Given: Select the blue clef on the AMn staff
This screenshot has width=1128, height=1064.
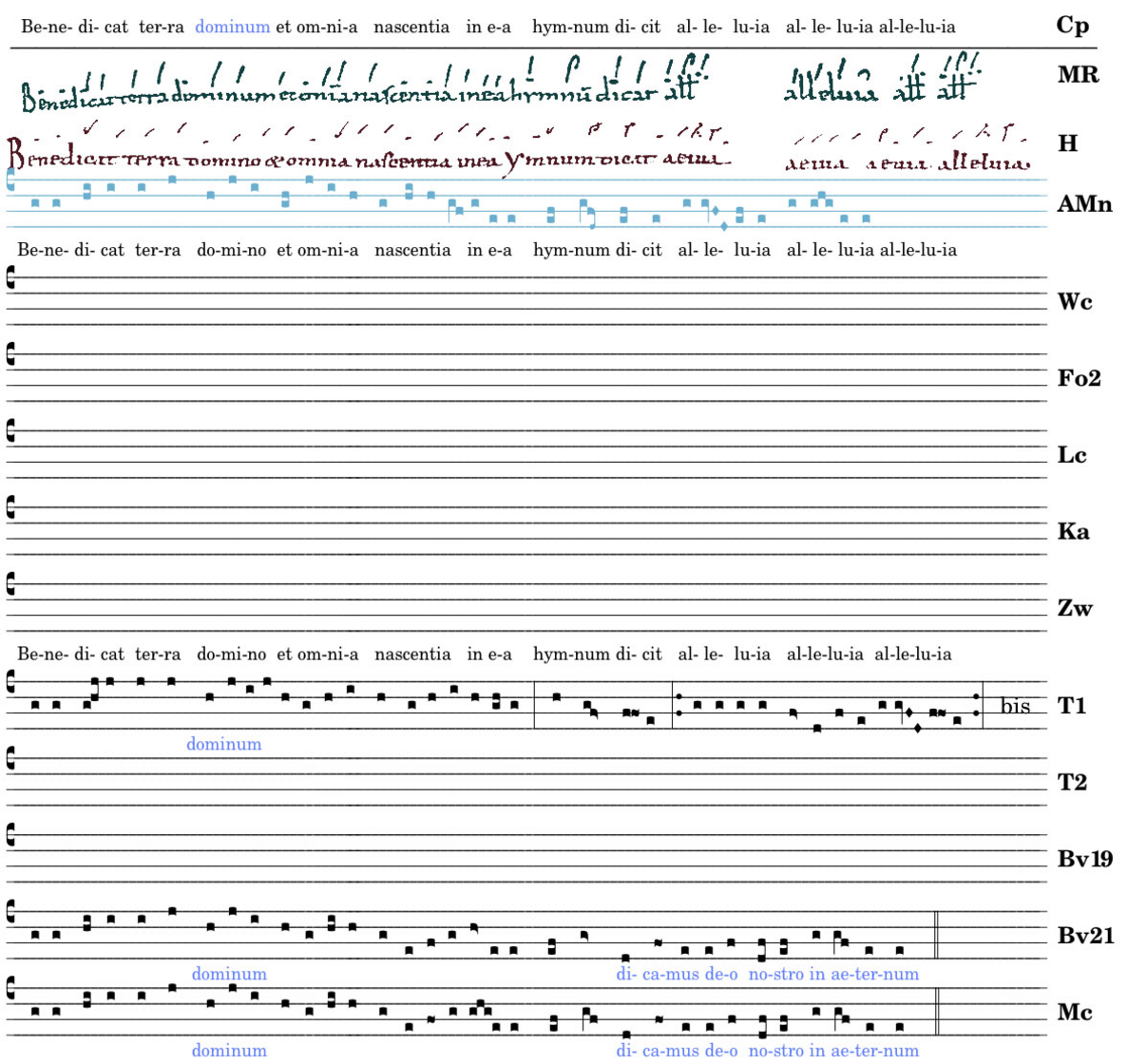Looking at the screenshot, I should pos(11,179).
